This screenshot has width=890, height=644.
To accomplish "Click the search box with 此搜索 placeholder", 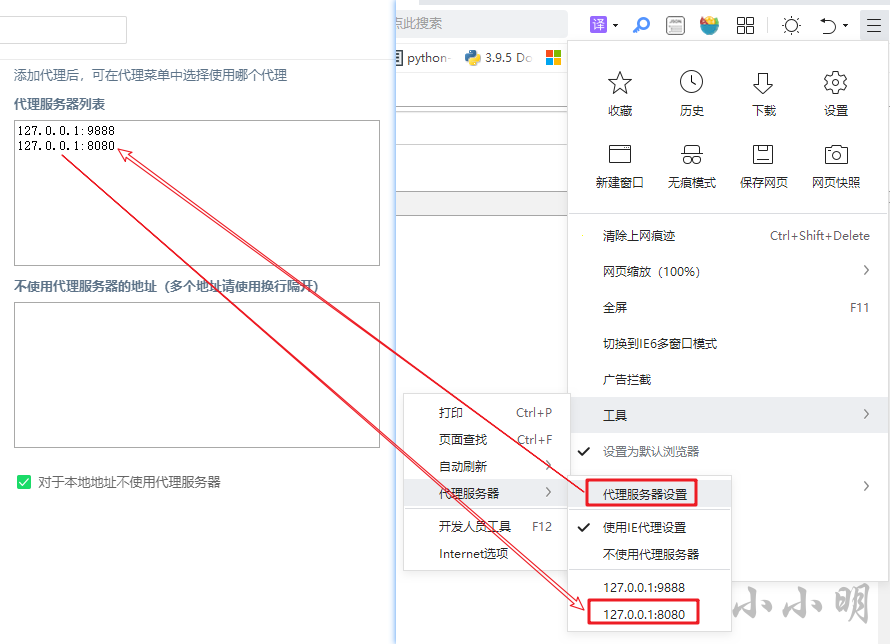I will (x=481, y=24).
